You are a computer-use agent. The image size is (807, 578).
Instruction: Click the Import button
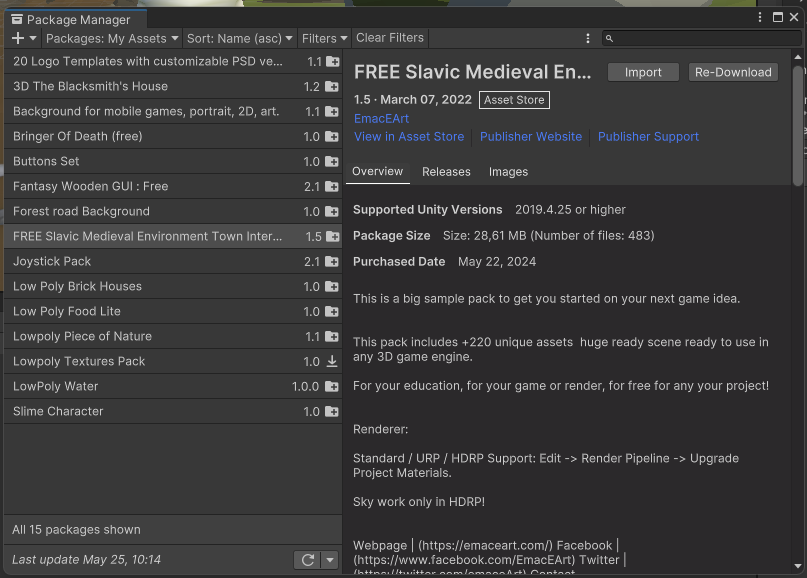(643, 73)
